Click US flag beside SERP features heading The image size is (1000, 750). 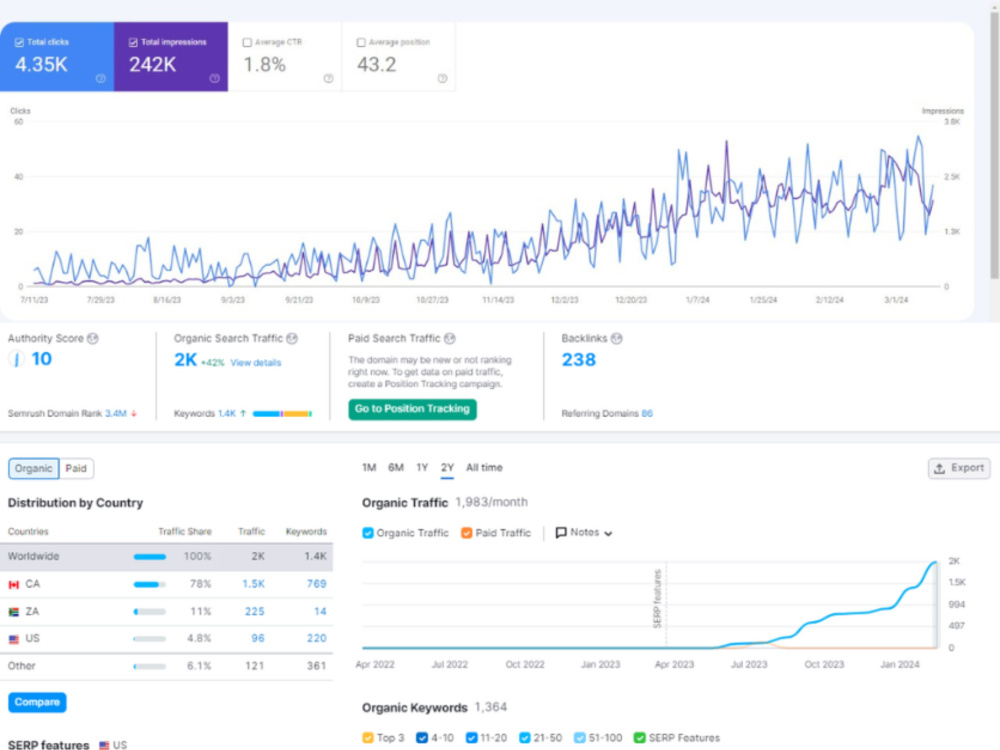pyautogui.click(x=104, y=745)
